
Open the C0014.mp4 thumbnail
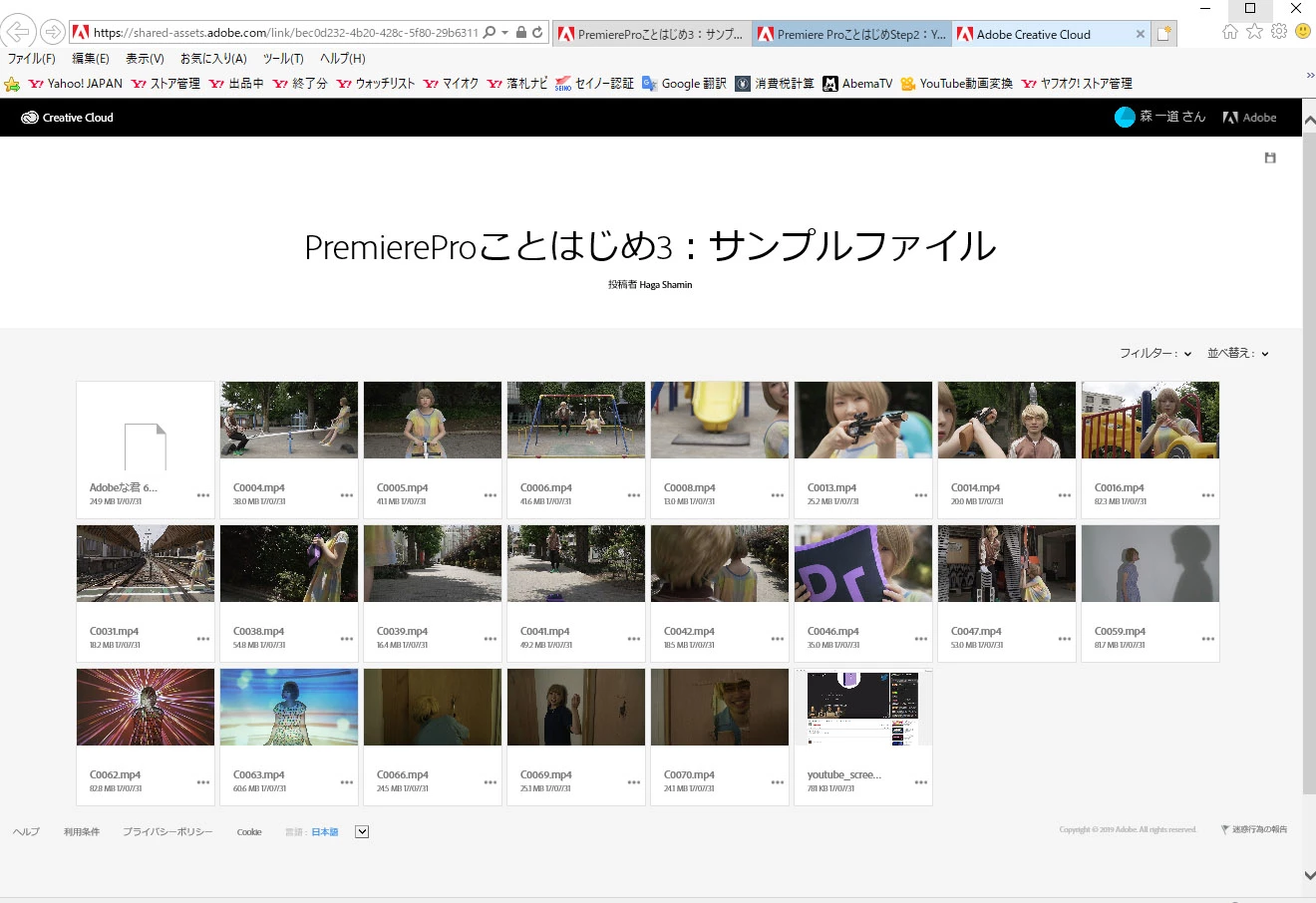pyautogui.click(x=1007, y=420)
